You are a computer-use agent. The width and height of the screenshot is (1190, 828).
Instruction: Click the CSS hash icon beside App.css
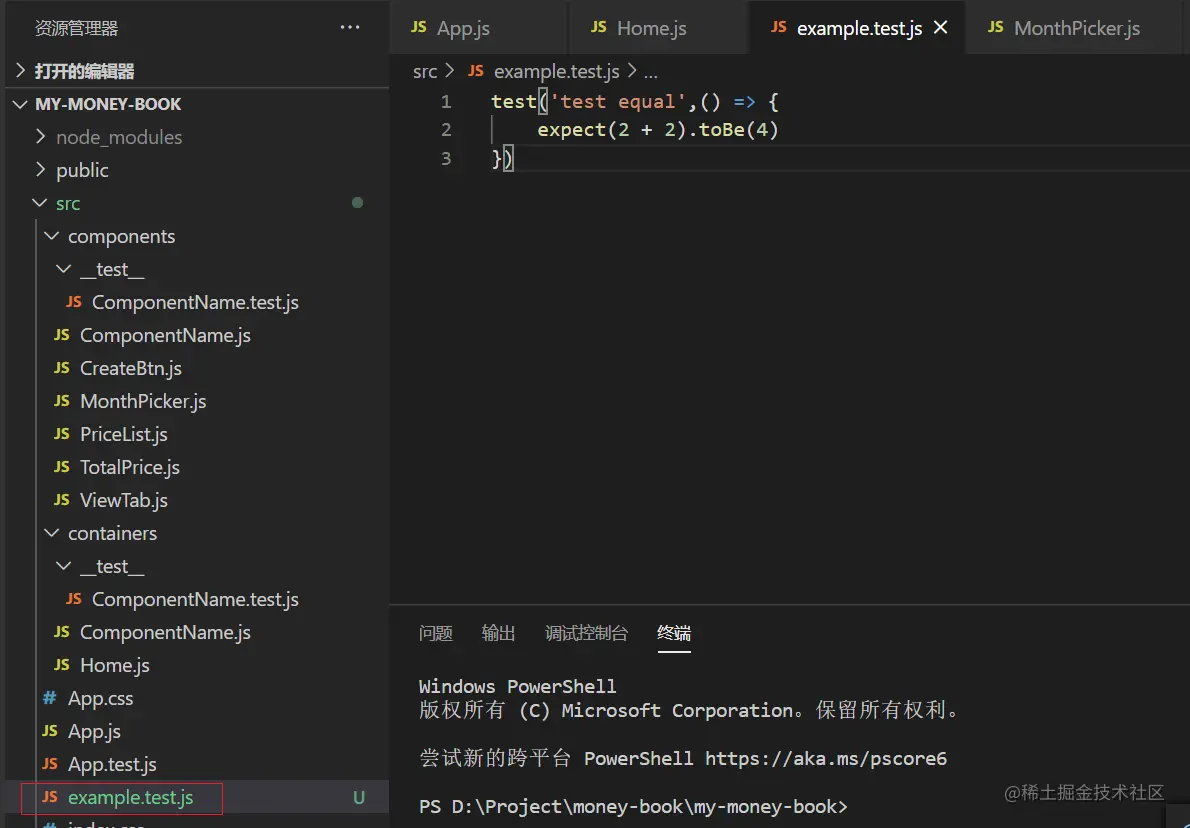49,698
